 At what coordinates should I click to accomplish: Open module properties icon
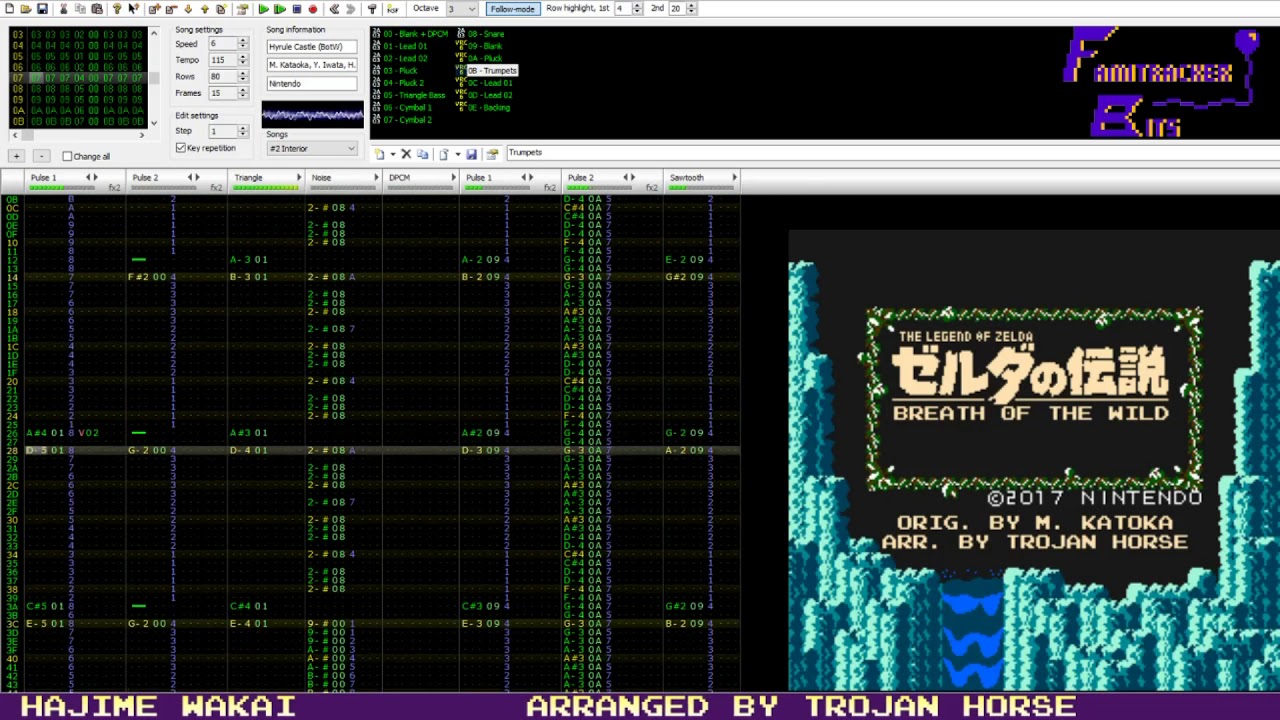point(242,9)
